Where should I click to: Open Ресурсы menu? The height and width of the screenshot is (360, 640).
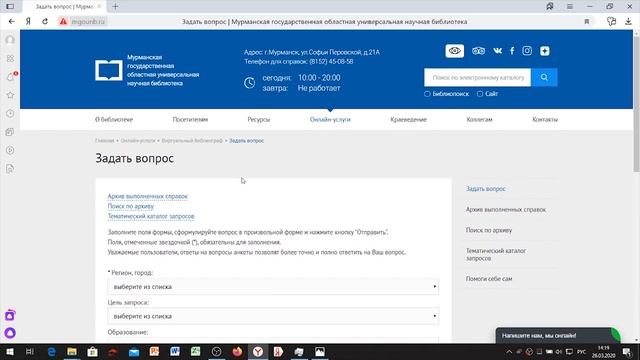coord(259,120)
